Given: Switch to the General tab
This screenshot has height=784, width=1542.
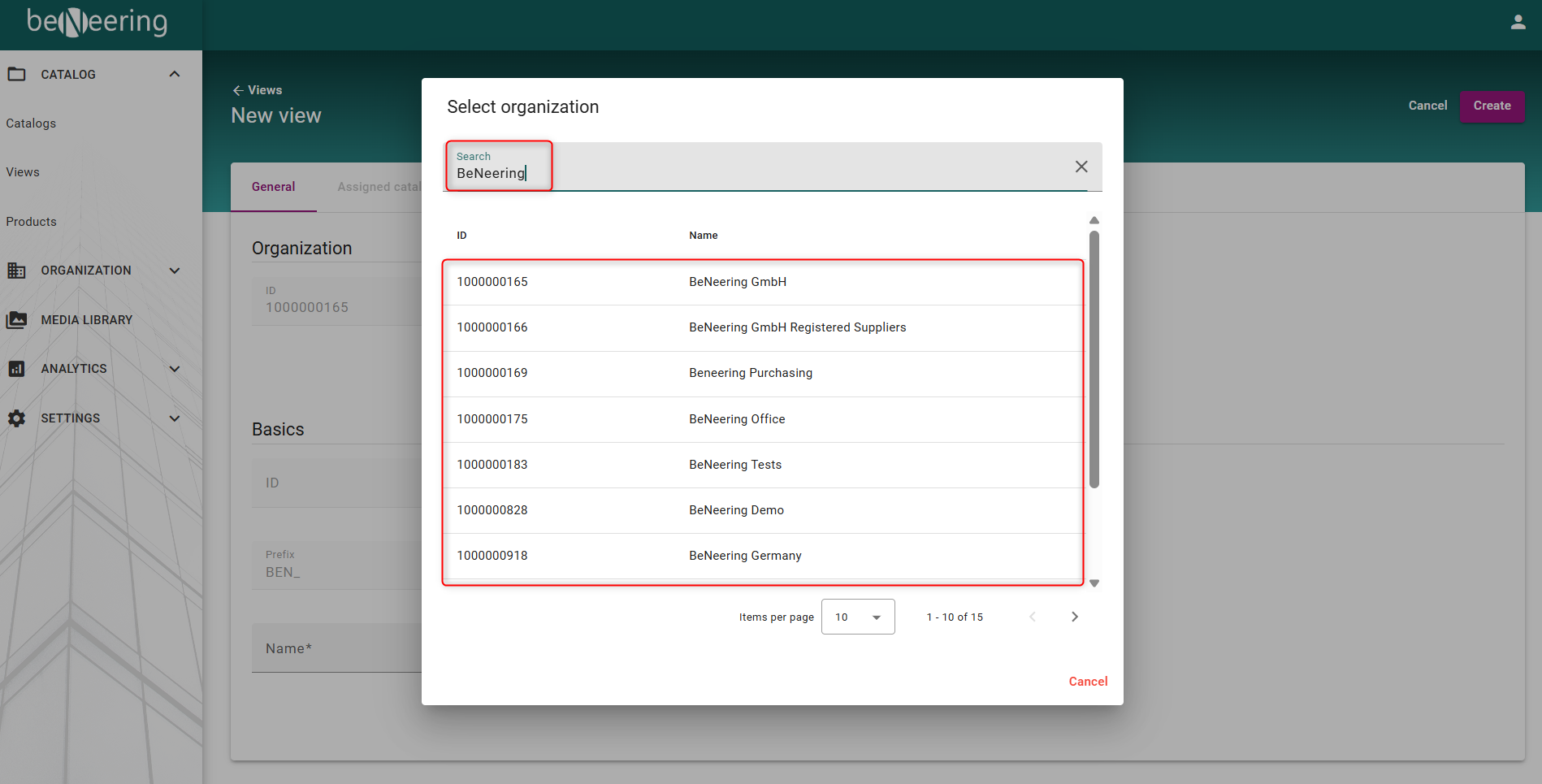Looking at the screenshot, I should [273, 187].
